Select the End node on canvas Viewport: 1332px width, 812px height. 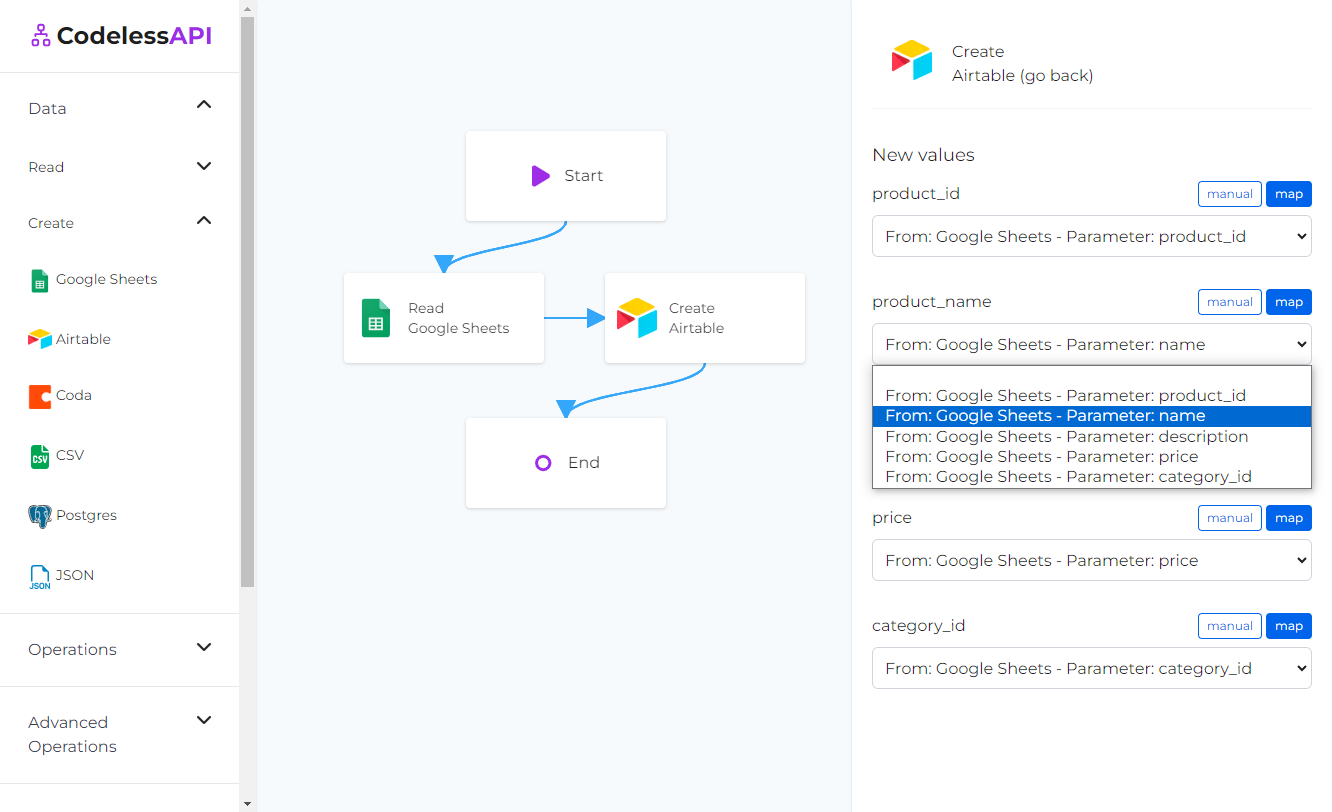(566, 463)
